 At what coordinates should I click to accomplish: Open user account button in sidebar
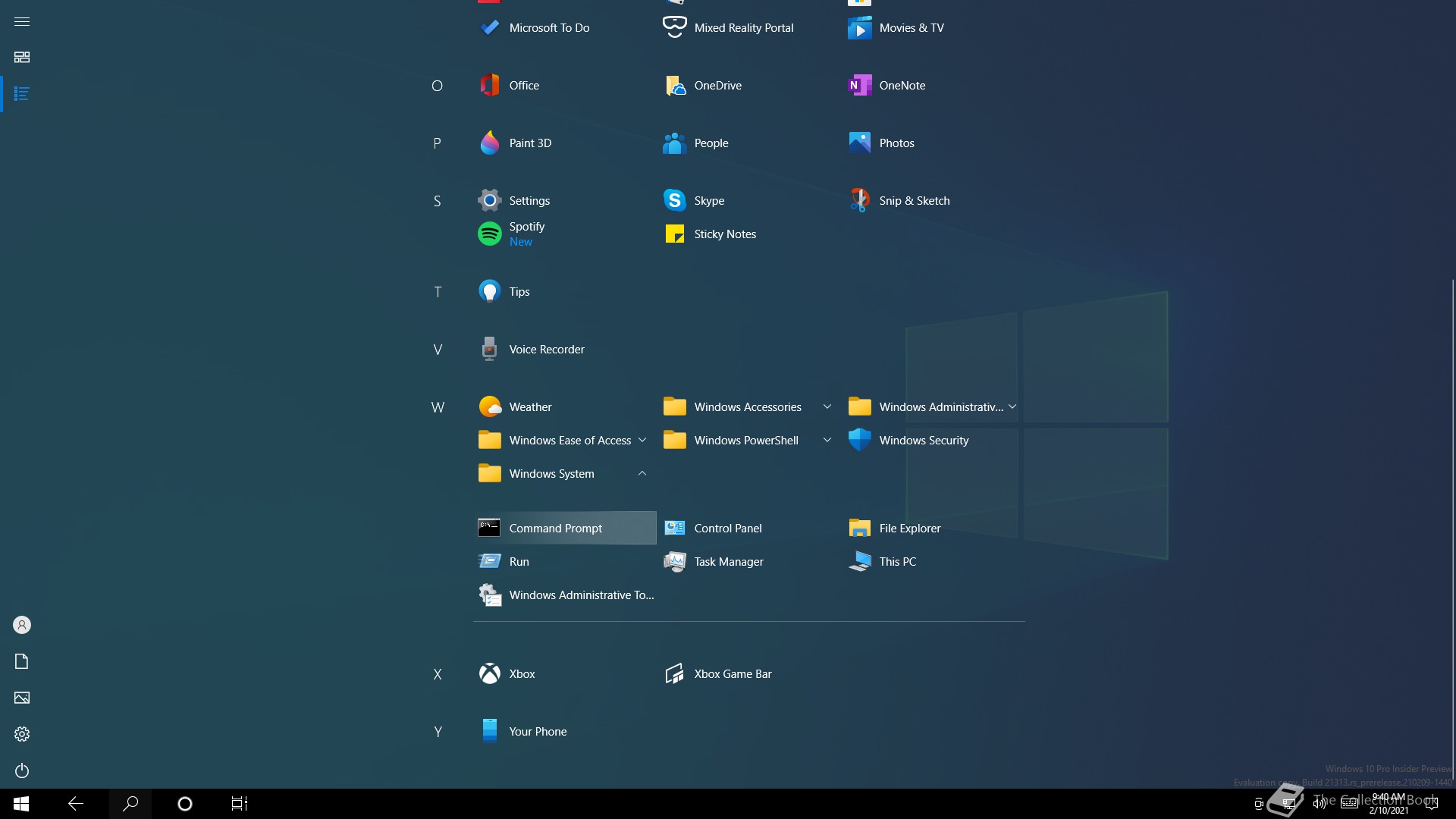22,625
